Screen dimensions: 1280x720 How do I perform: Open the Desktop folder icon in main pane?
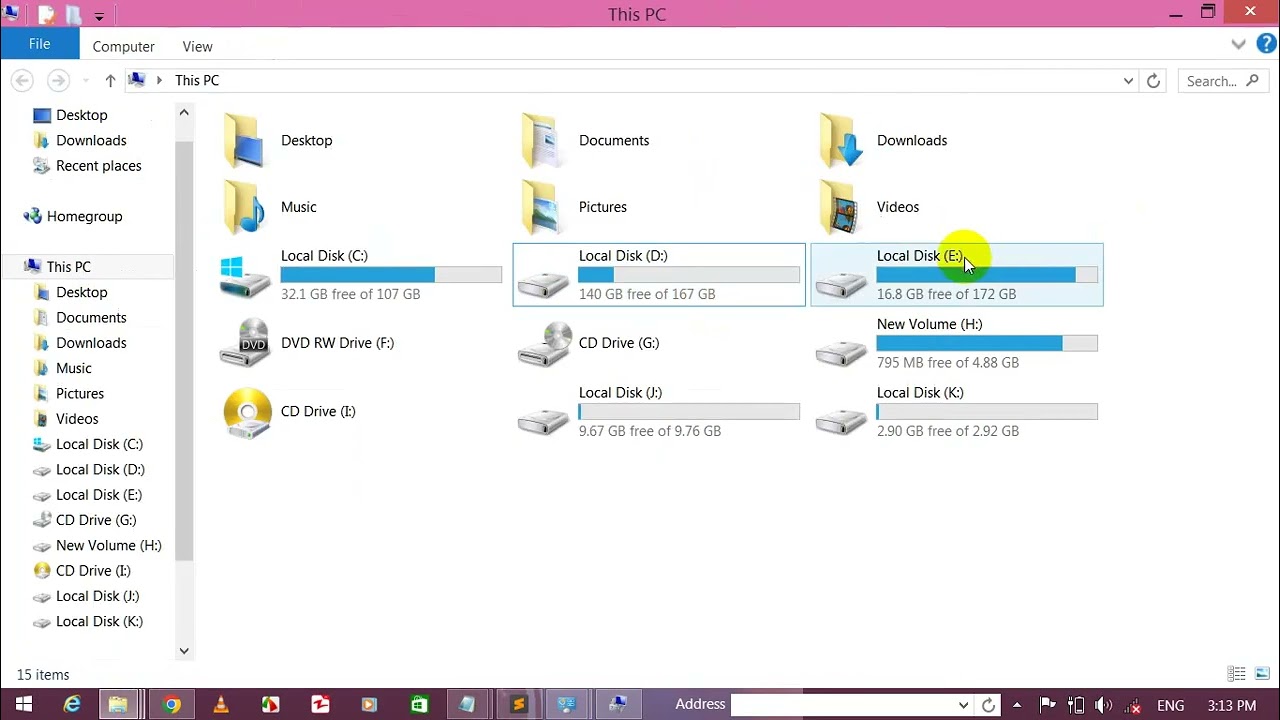coord(245,141)
